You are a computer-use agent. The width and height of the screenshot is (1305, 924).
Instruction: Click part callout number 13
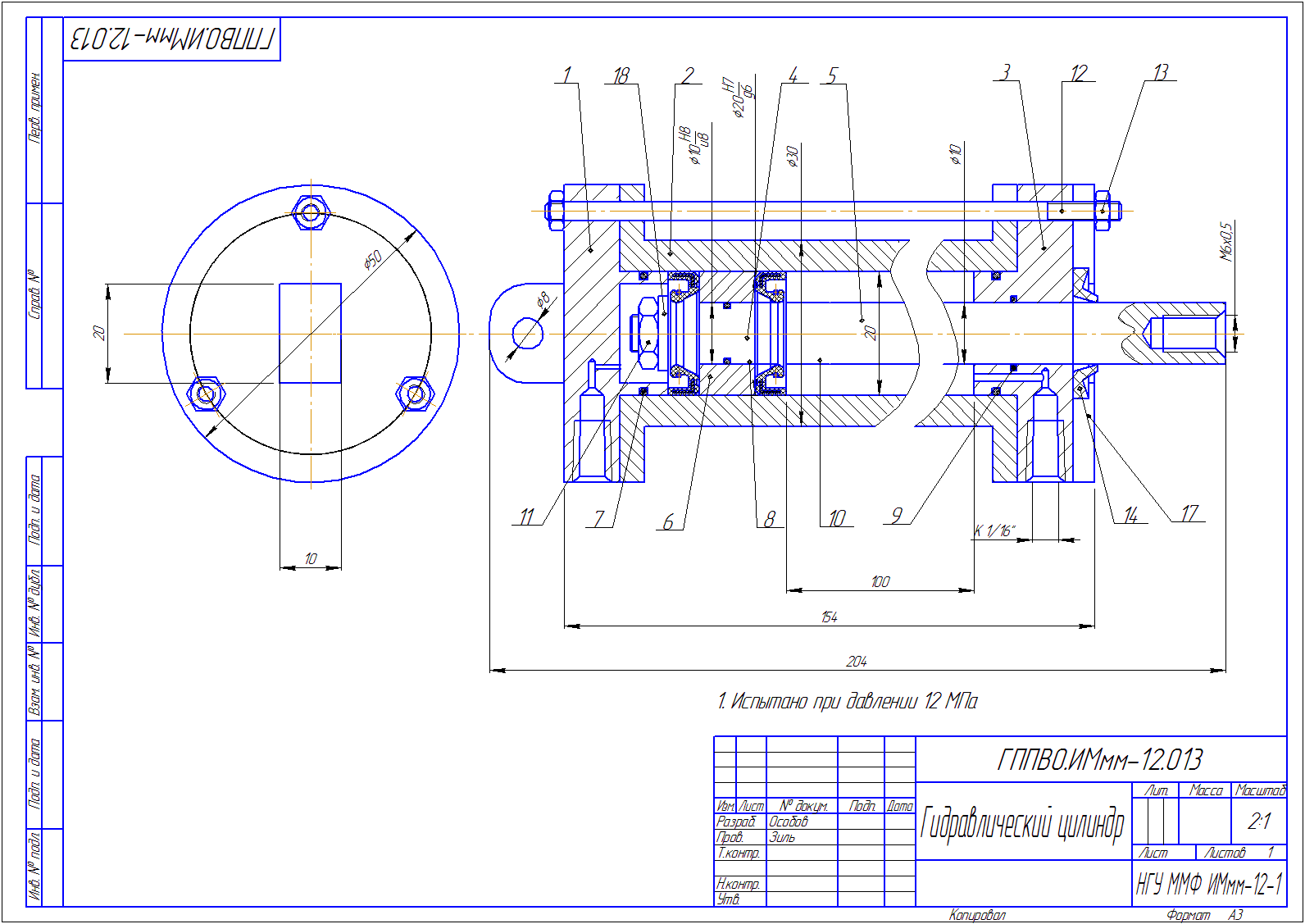(1160, 72)
